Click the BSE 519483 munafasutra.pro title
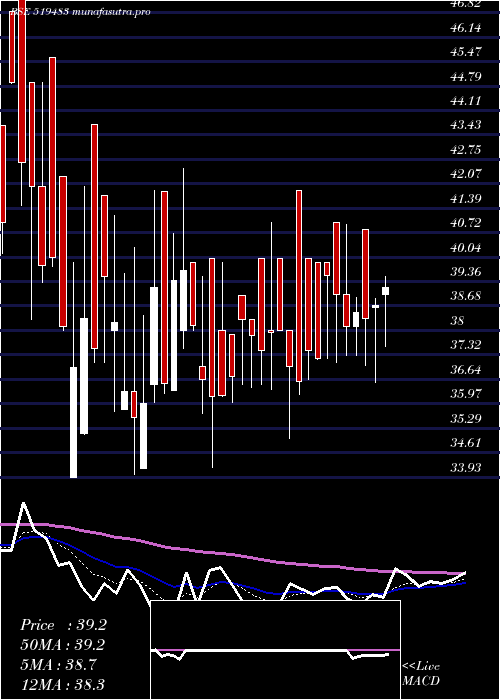This screenshot has width=500, height=700. point(79,12)
